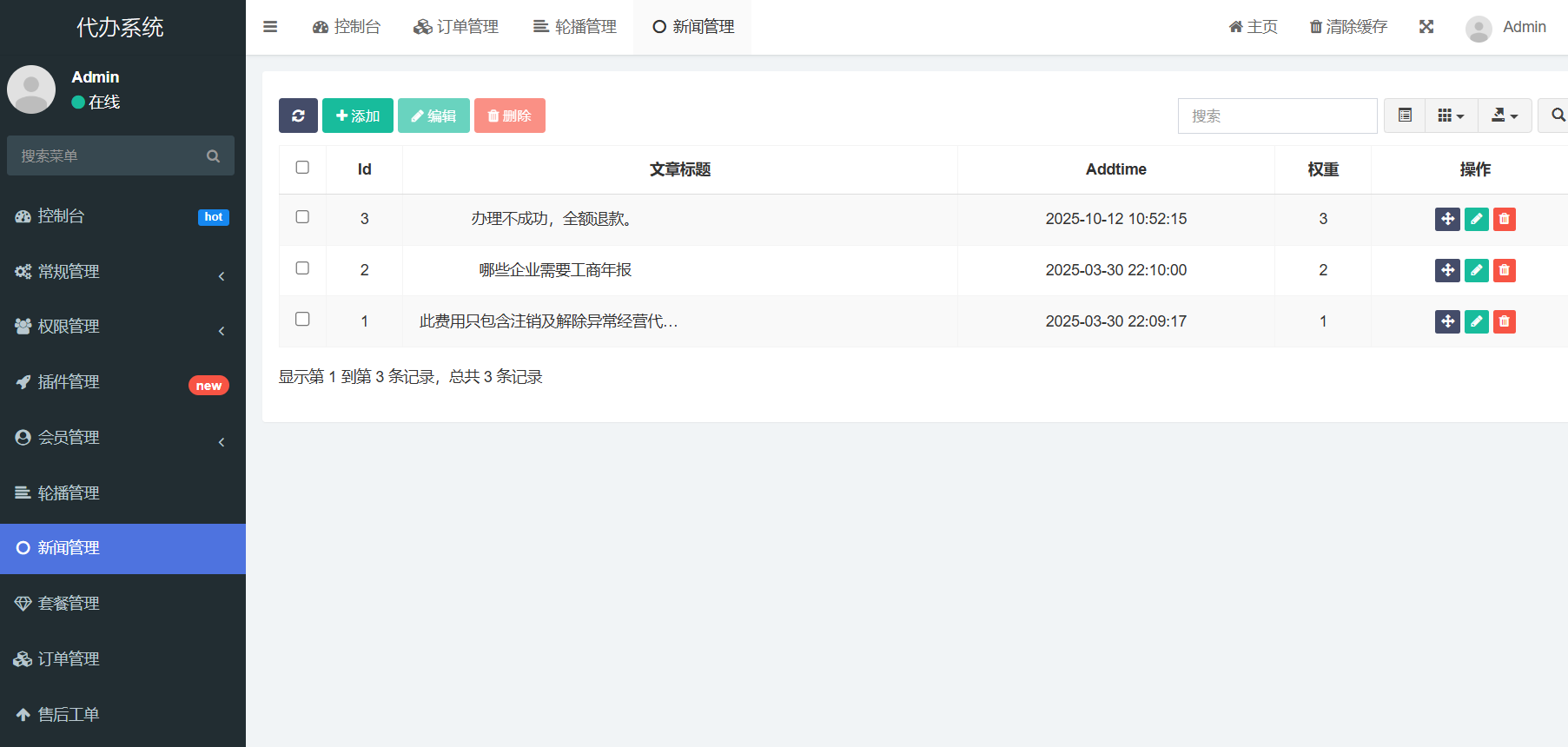Click the search magnifier button in toolbar
This screenshot has height=747, width=1568.
pos(1557,116)
